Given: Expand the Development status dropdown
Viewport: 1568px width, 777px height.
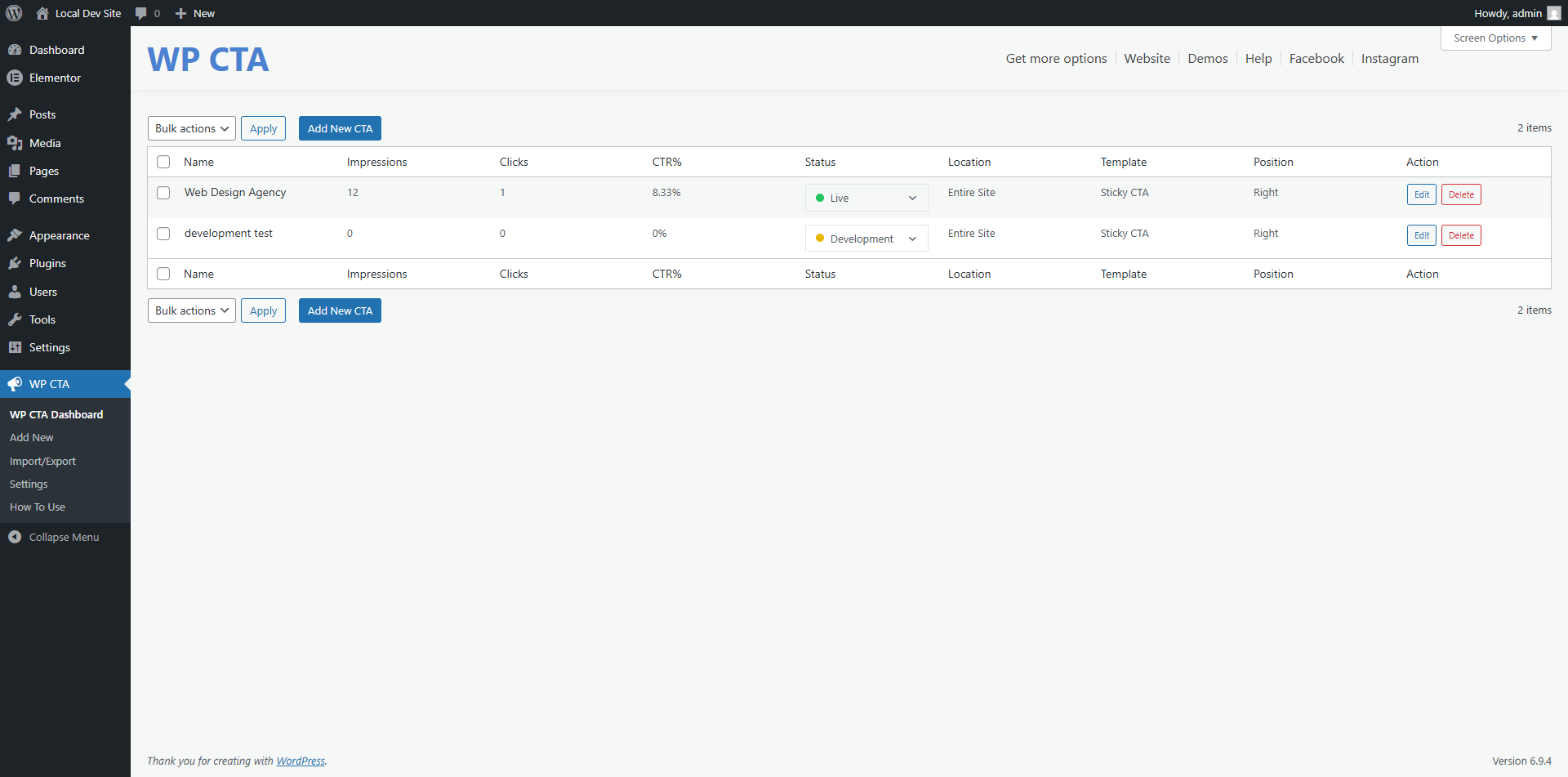Looking at the screenshot, I should 866,239.
